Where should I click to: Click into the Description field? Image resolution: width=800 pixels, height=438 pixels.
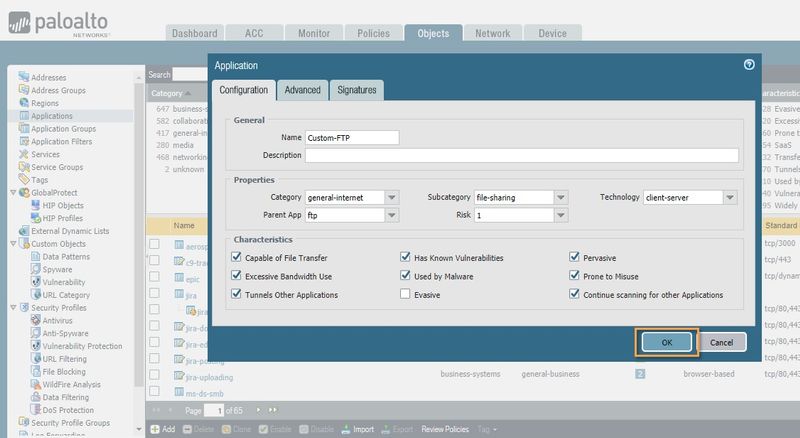coord(521,155)
